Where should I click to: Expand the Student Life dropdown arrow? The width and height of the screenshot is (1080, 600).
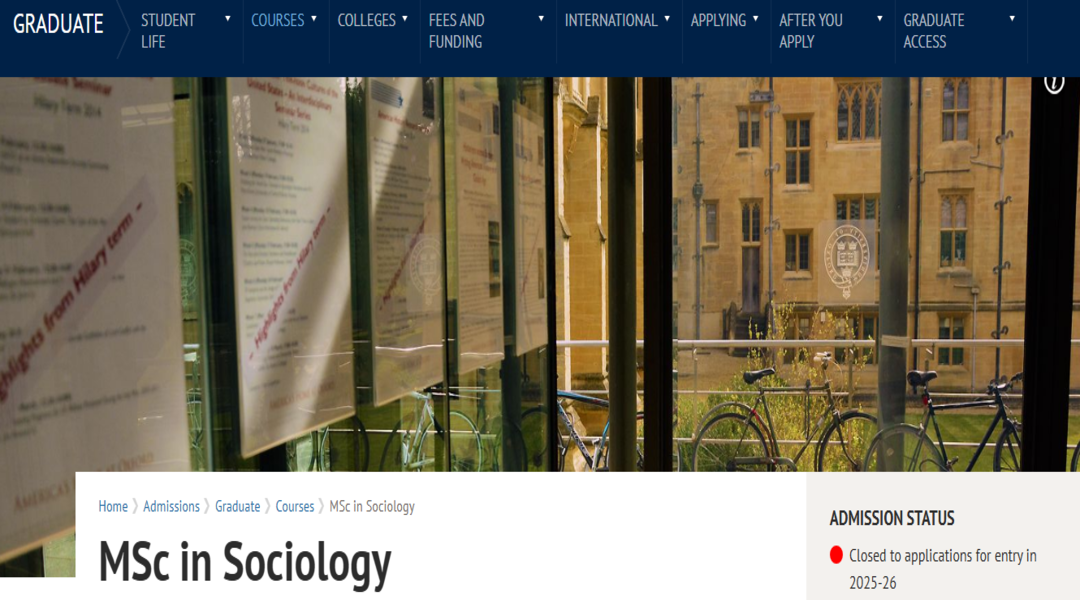pyautogui.click(x=228, y=19)
